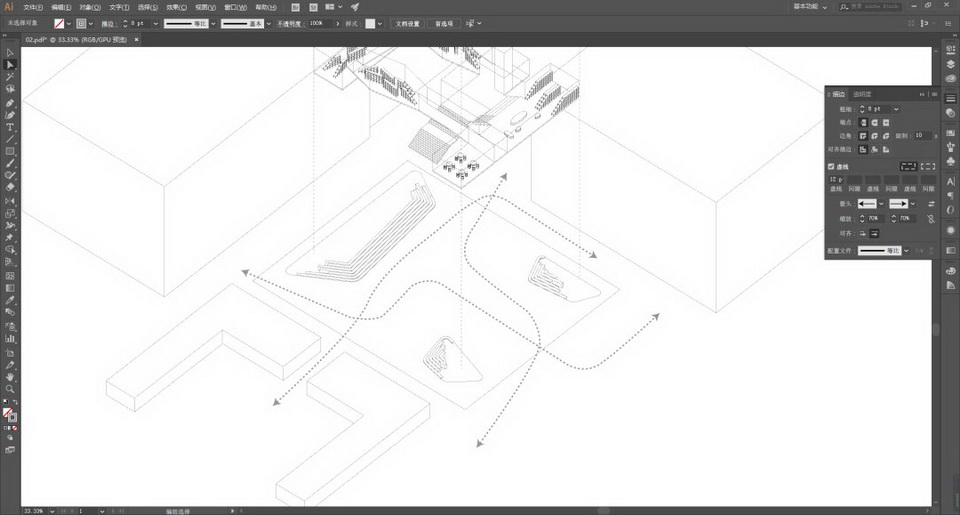Click swap arrowheads start and end icon
960x515 pixels.
point(931,204)
